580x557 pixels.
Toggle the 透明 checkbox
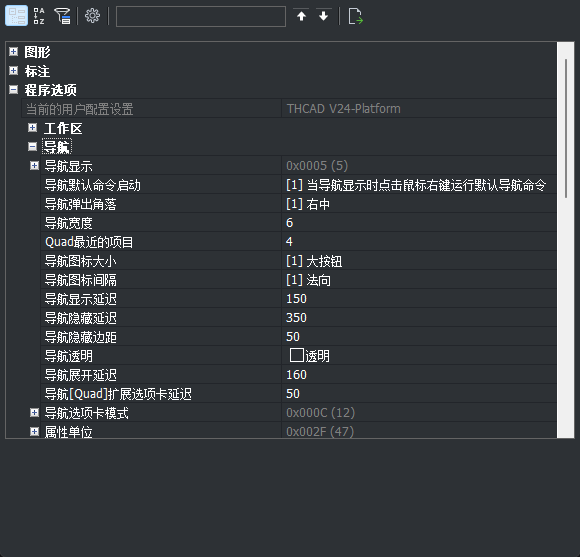pyautogui.click(x=297, y=355)
